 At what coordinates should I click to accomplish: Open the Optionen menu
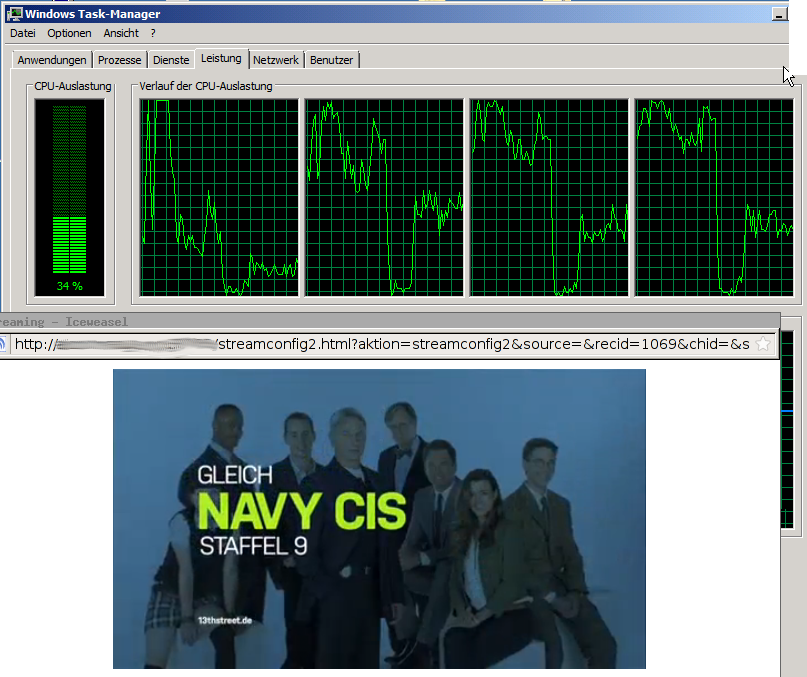point(69,33)
